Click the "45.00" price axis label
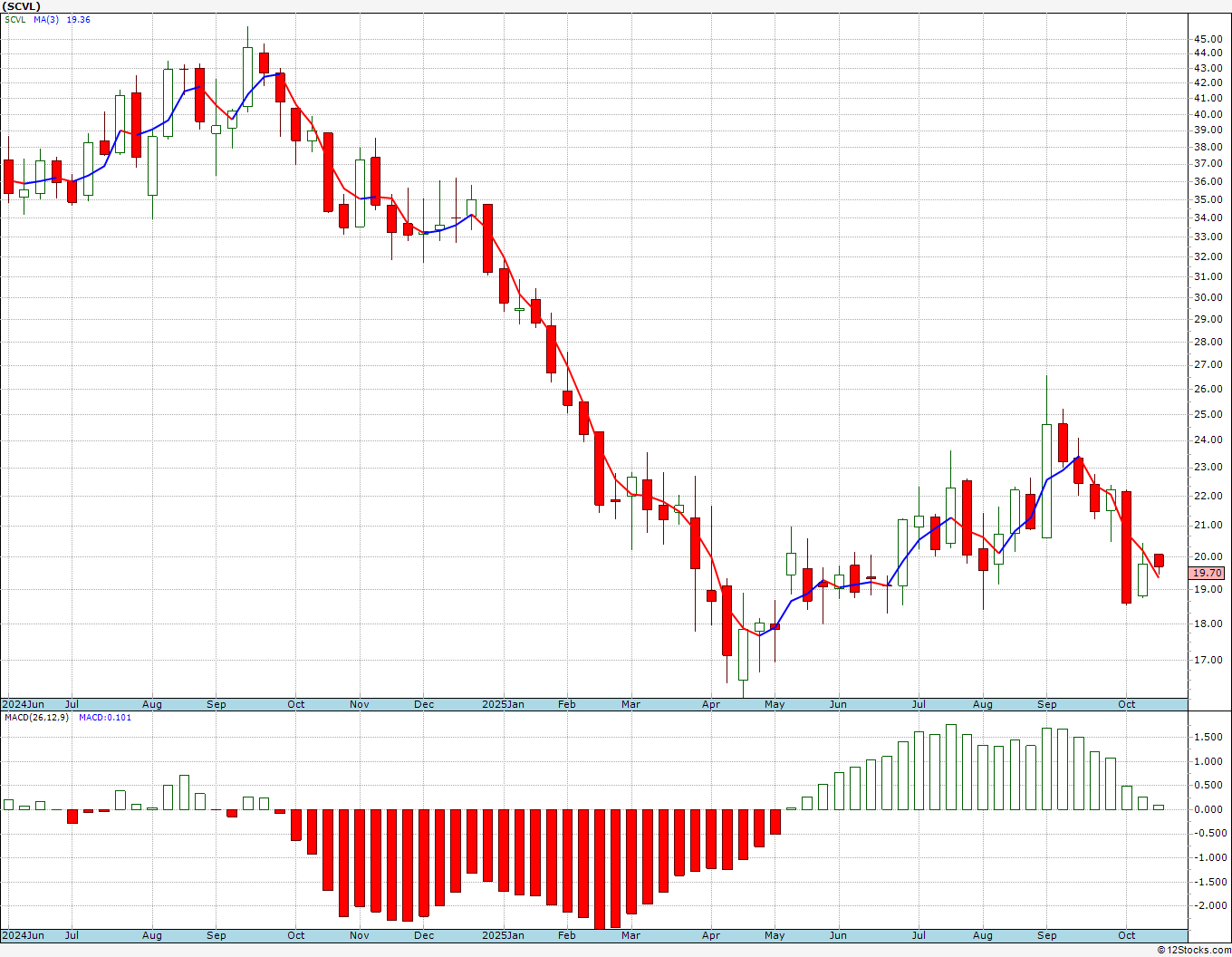The image size is (1232, 957). click(1208, 39)
